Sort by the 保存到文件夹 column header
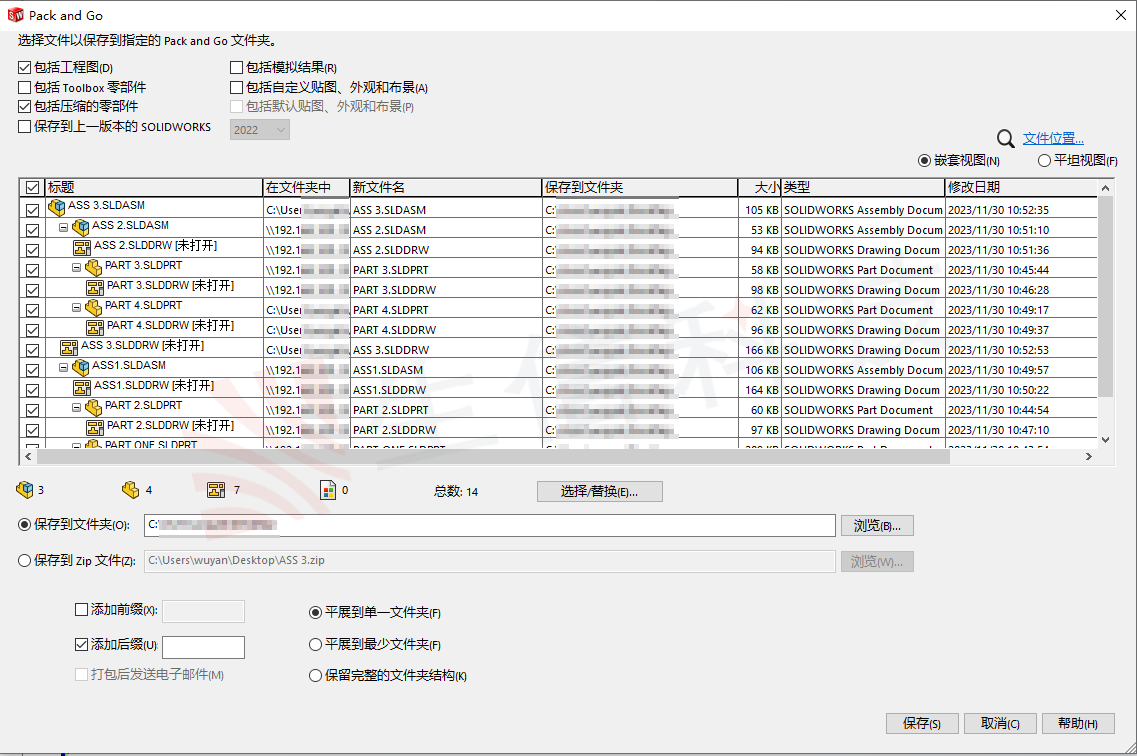 tap(640, 188)
